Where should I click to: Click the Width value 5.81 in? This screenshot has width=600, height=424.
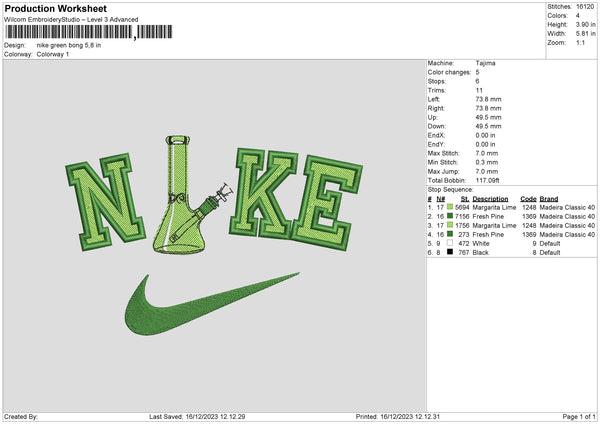[x=586, y=34]
